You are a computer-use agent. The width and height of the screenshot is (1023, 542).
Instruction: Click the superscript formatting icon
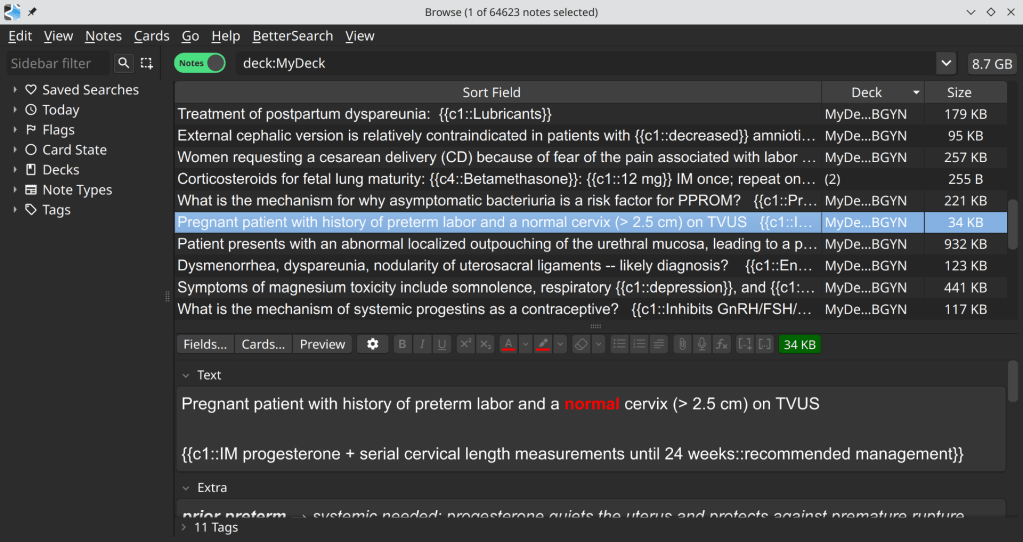point(465,344)
